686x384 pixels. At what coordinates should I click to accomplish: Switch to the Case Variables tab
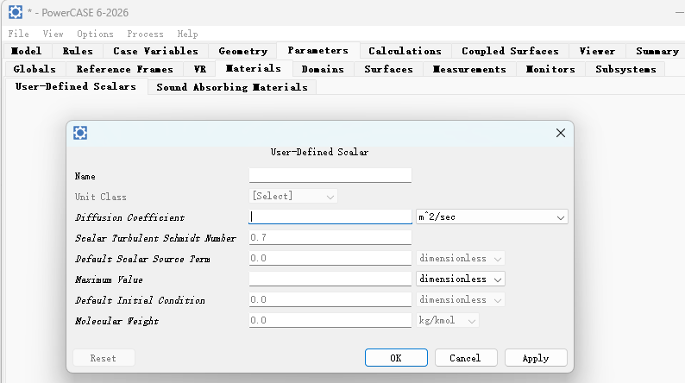[156, 51]
